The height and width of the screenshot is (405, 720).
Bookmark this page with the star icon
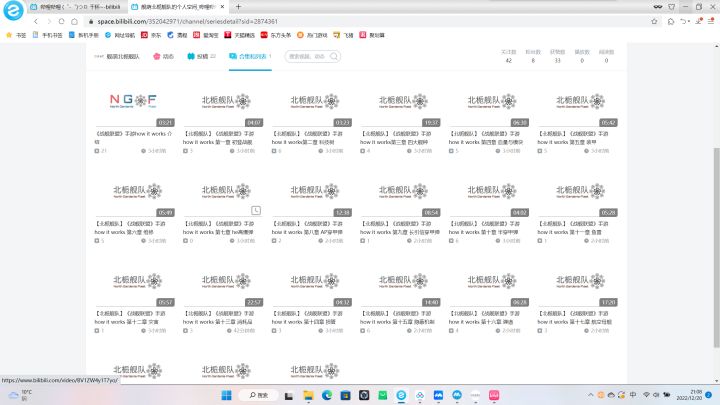pos(654,21)
